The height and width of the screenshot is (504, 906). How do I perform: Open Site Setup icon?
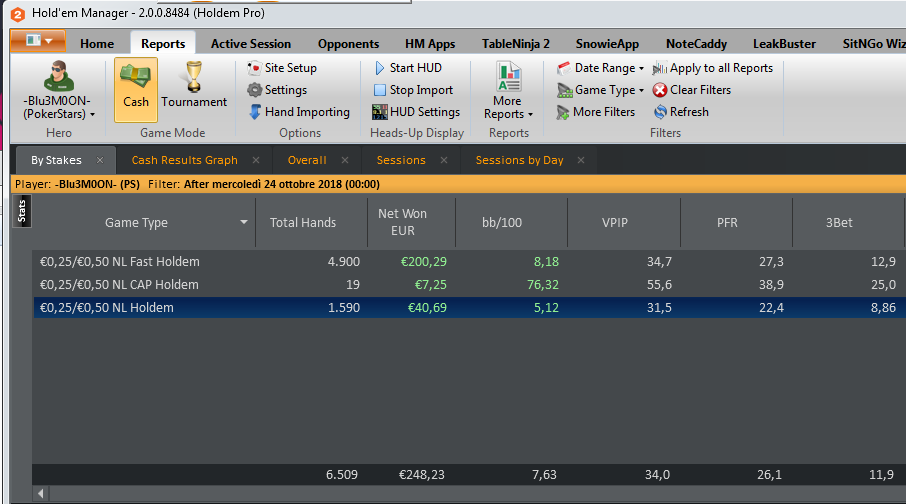point(254,68)
